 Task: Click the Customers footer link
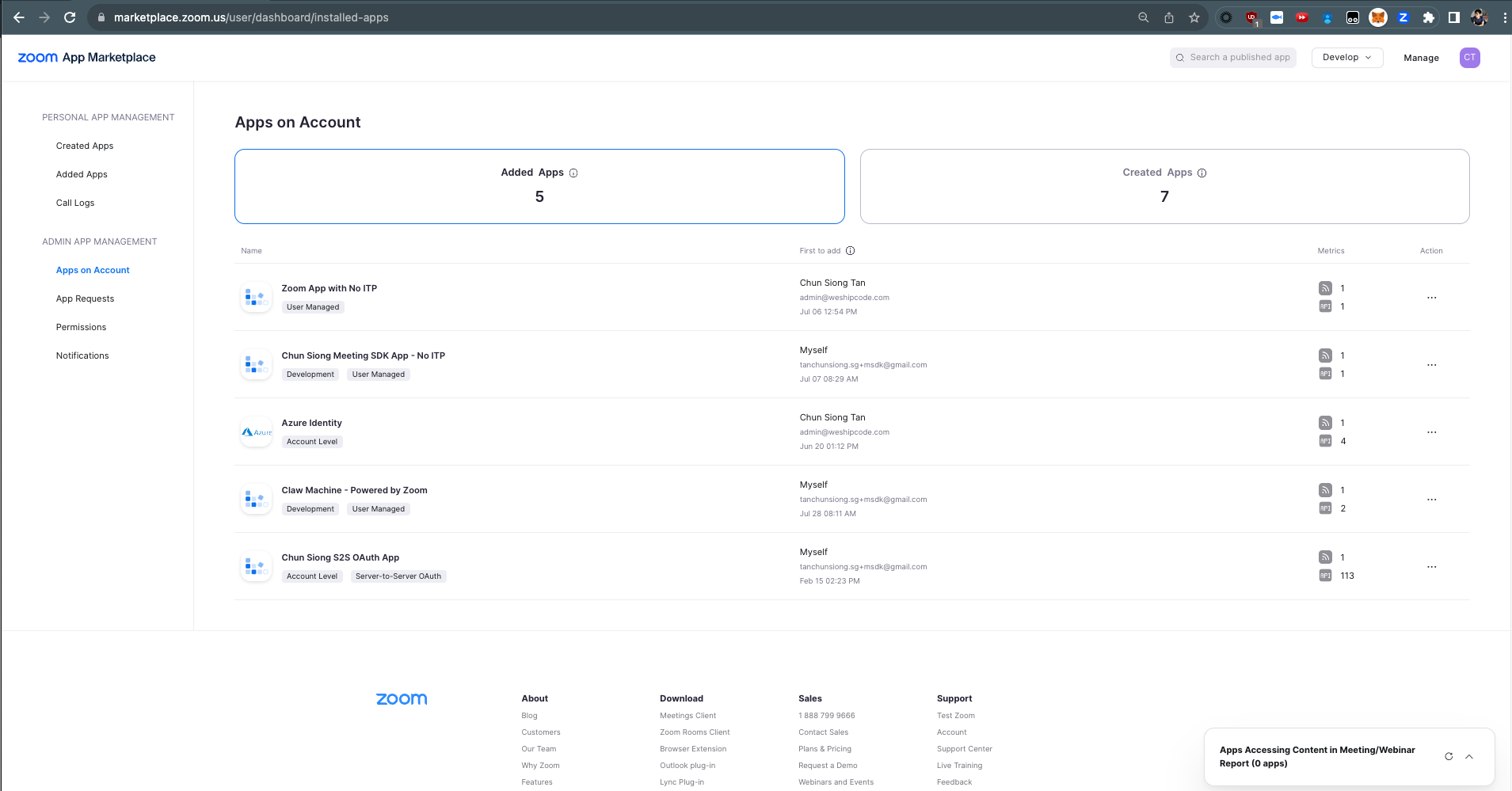(x=541, y=732)
